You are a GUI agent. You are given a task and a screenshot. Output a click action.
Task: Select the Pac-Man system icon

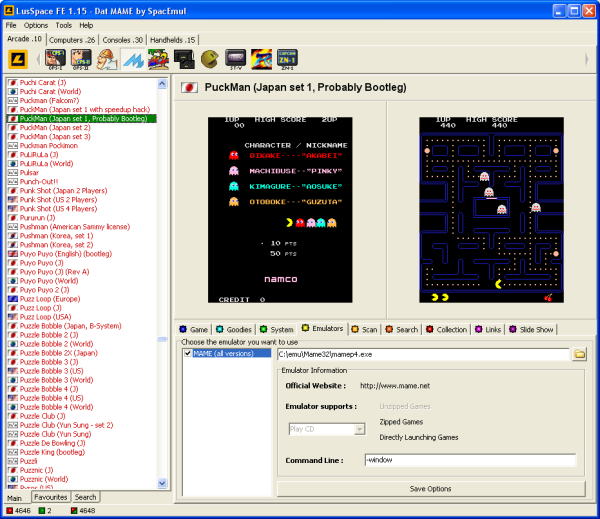[x=209, y=60]
